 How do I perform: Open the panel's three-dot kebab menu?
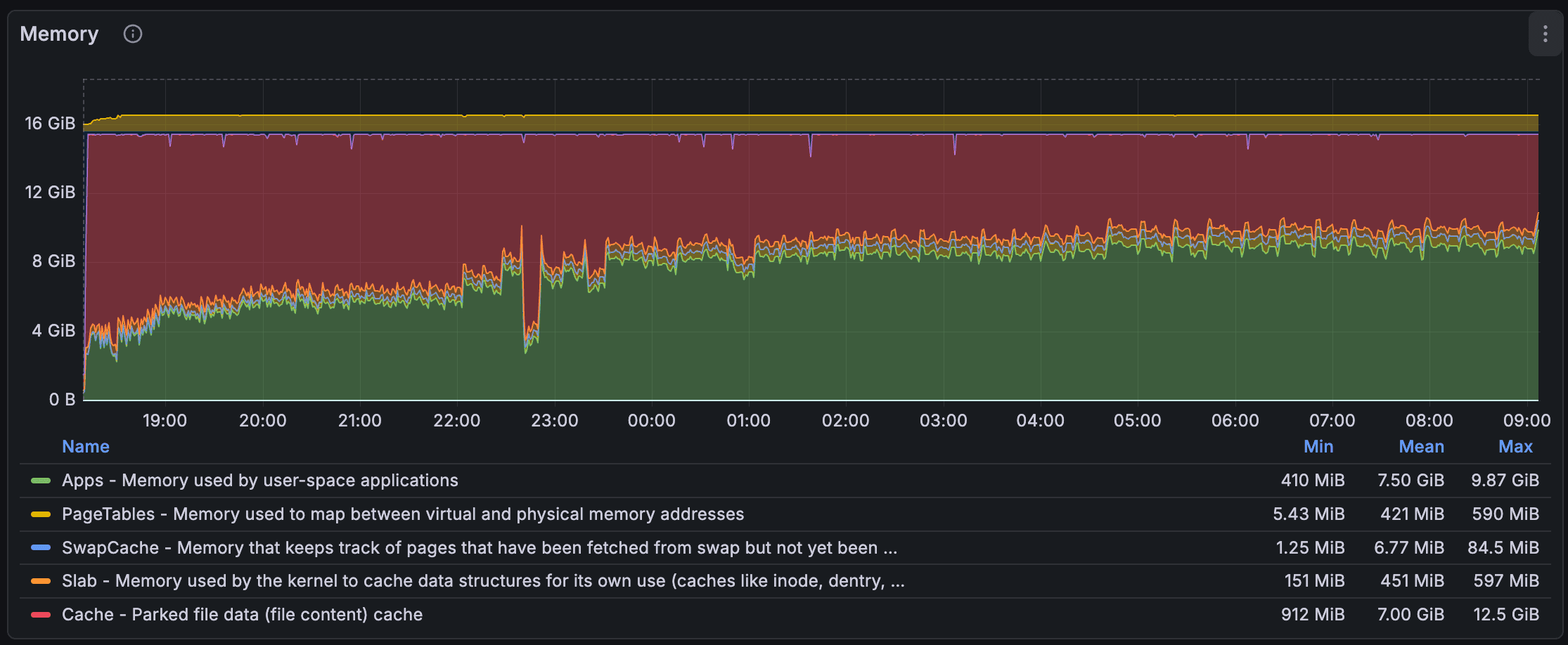tap(1545, 34)
